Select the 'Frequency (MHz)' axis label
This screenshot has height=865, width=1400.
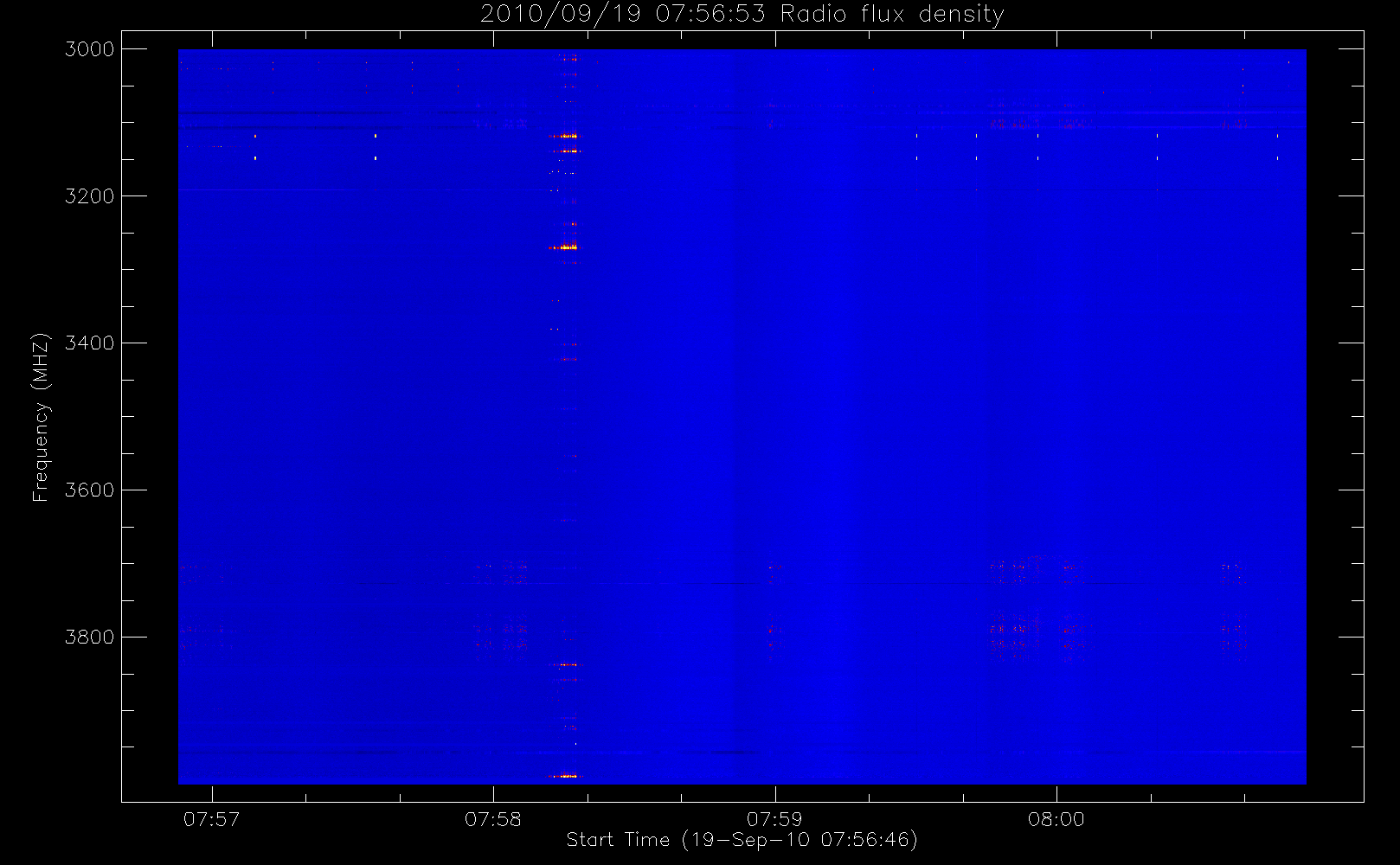pos(41,417)
